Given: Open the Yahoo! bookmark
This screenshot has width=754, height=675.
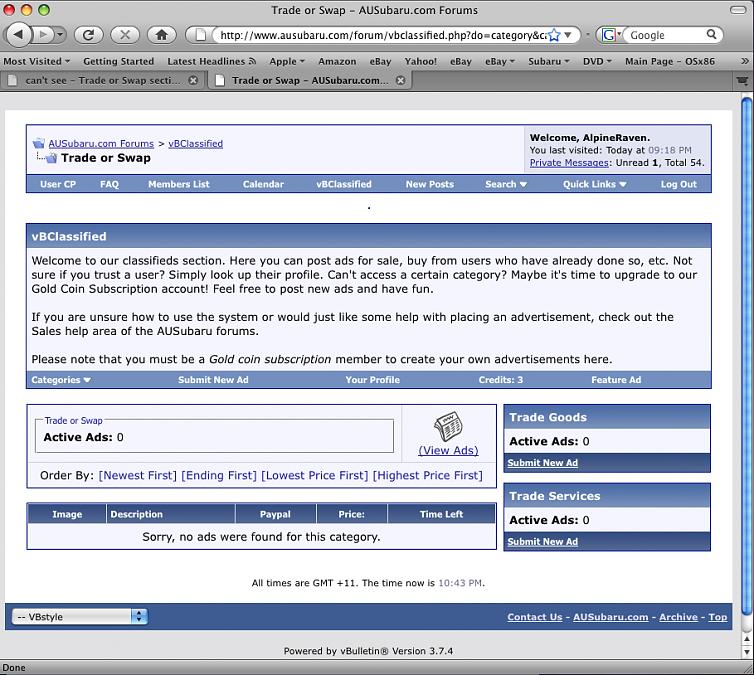Looking at the screenshot, I should pyautogui.click(x=420, y=62).
